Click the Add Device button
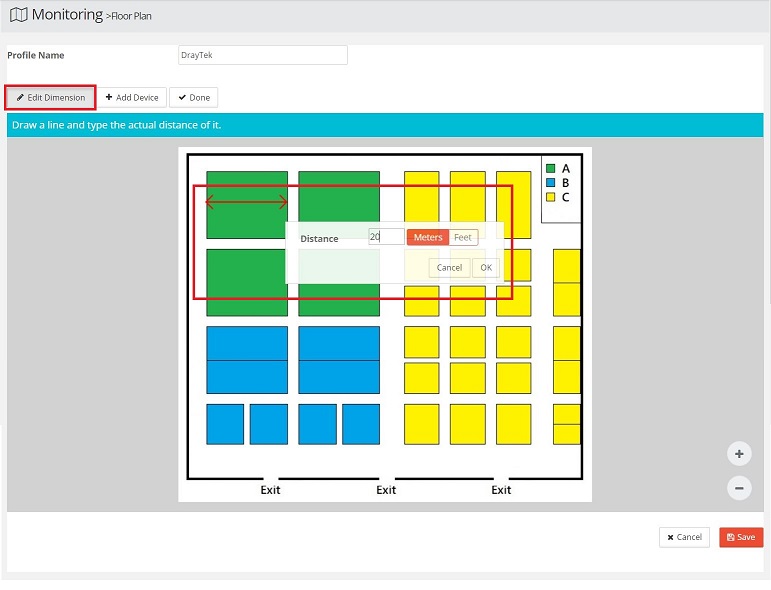 (x=132, y=97)
